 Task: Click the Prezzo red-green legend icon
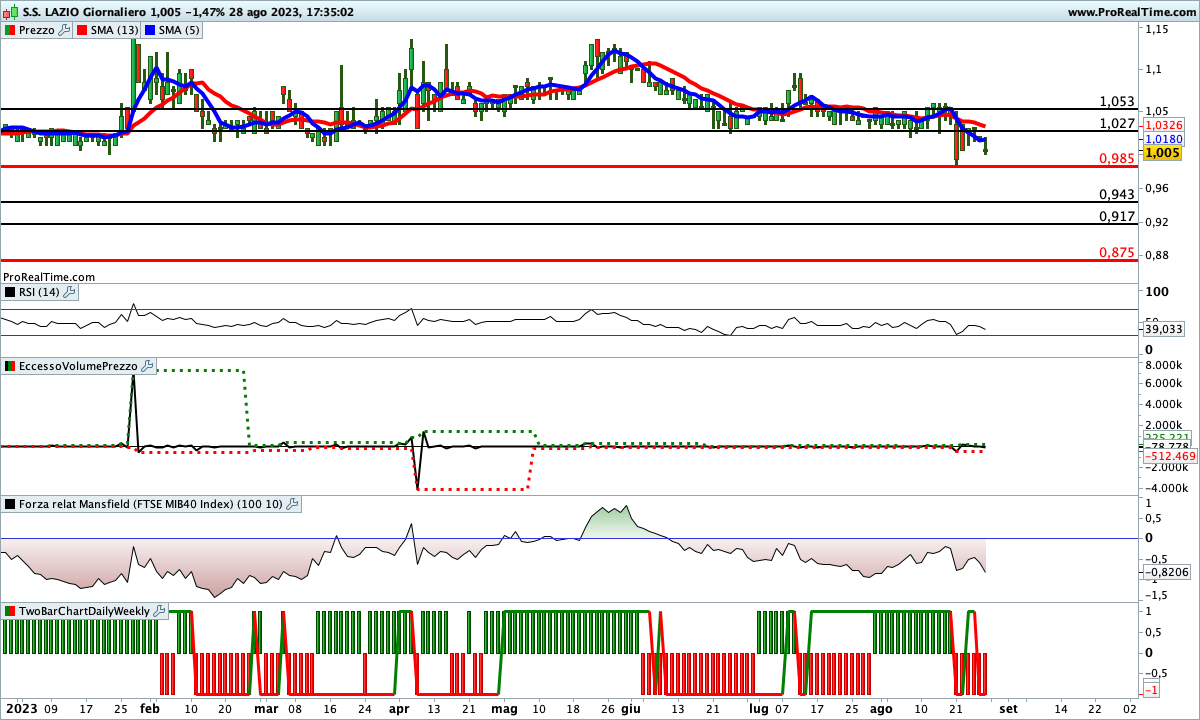pos(10,30)
